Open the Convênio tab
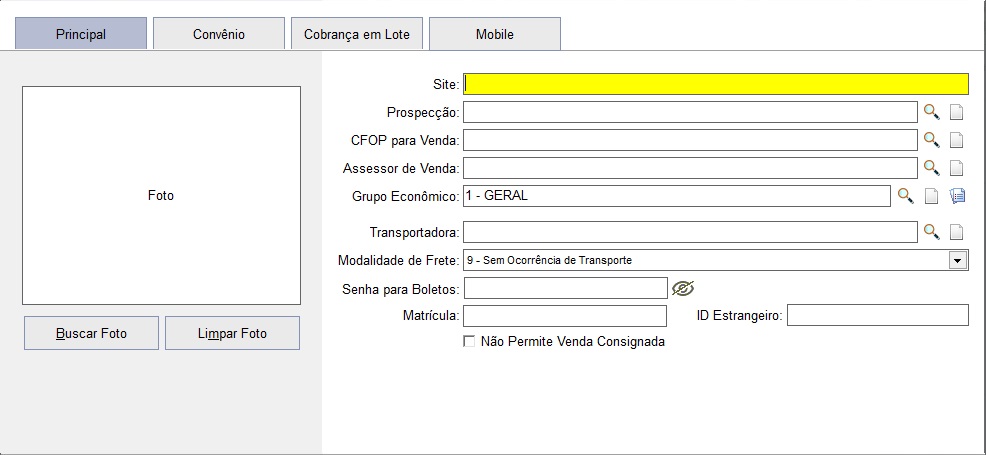 (219, 34)
